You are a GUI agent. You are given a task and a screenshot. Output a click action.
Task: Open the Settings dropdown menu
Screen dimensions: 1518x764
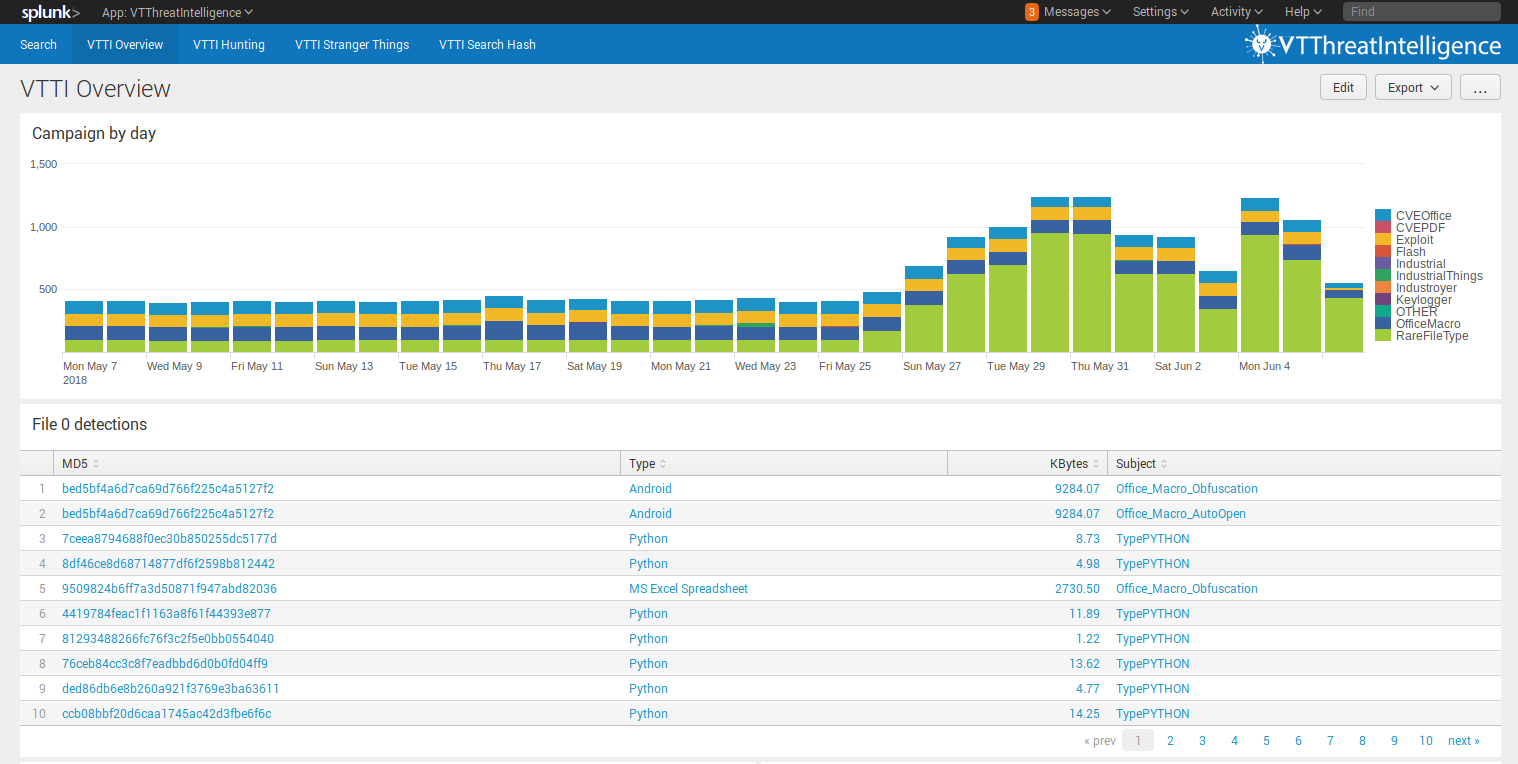point(1160,12)
